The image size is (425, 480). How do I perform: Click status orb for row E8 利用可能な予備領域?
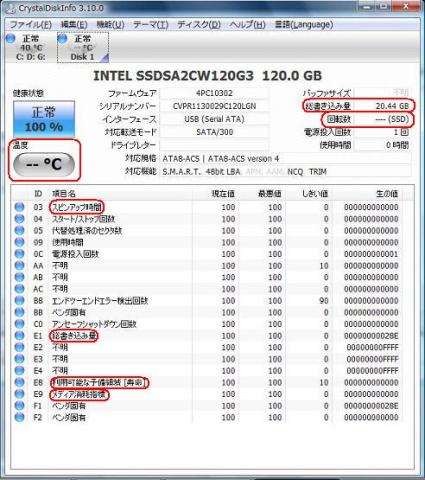pyautogui.click(x=20, y=382)
